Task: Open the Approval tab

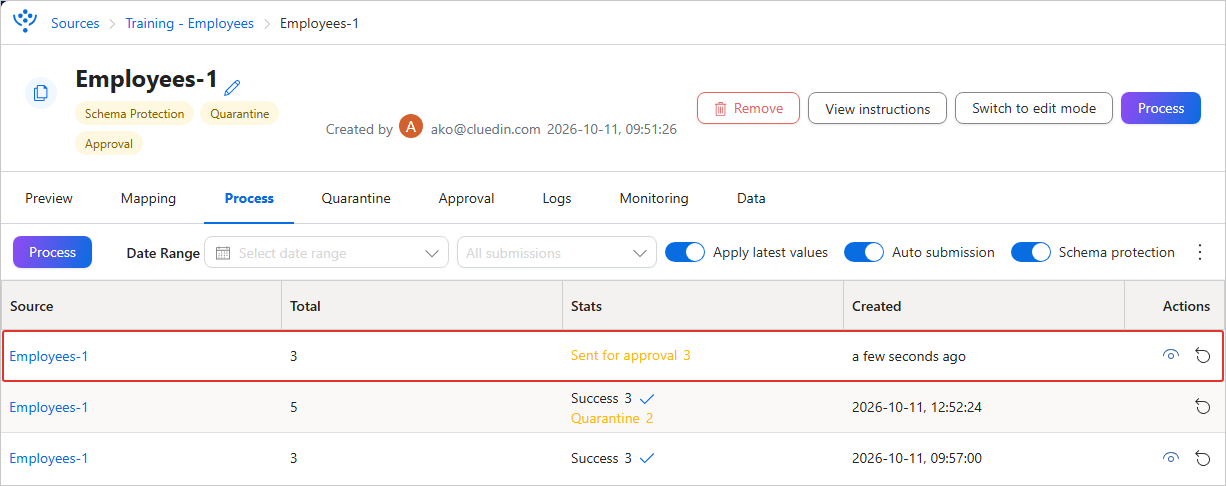Action: pyautogui.click(x=467, y=198)
